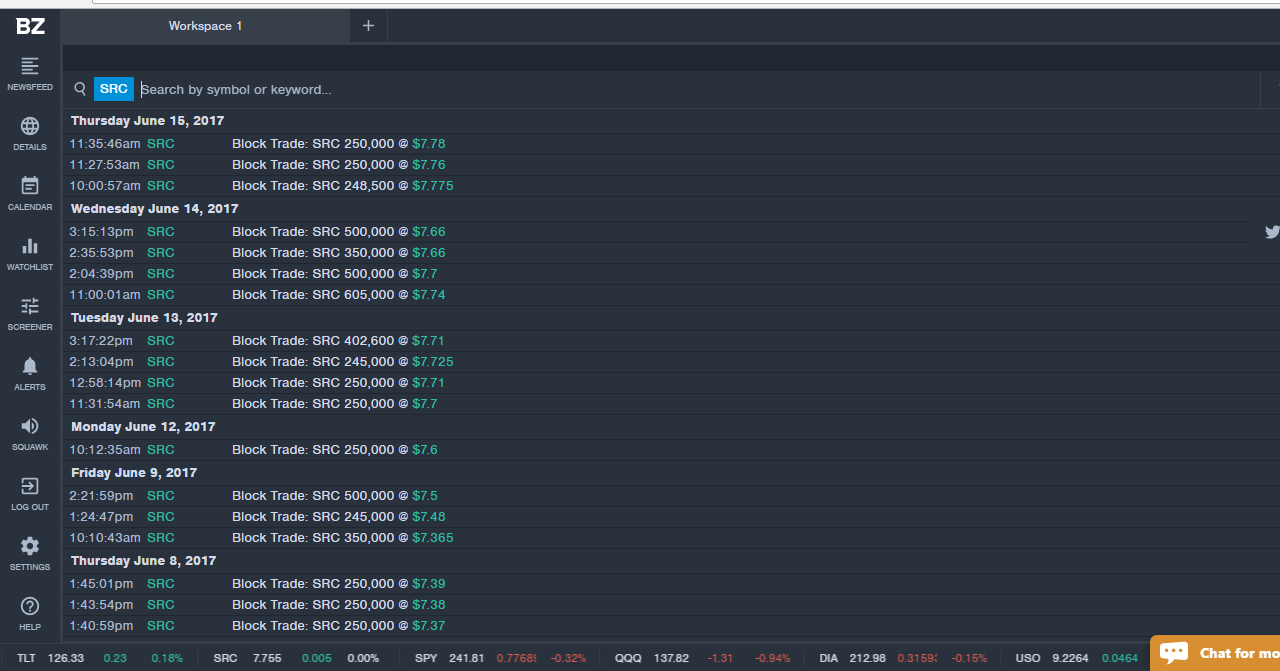1280x671 pixels.
Task: Open the Block Trade 500,000 @ $7.5 headline
Action: (335, 496)
